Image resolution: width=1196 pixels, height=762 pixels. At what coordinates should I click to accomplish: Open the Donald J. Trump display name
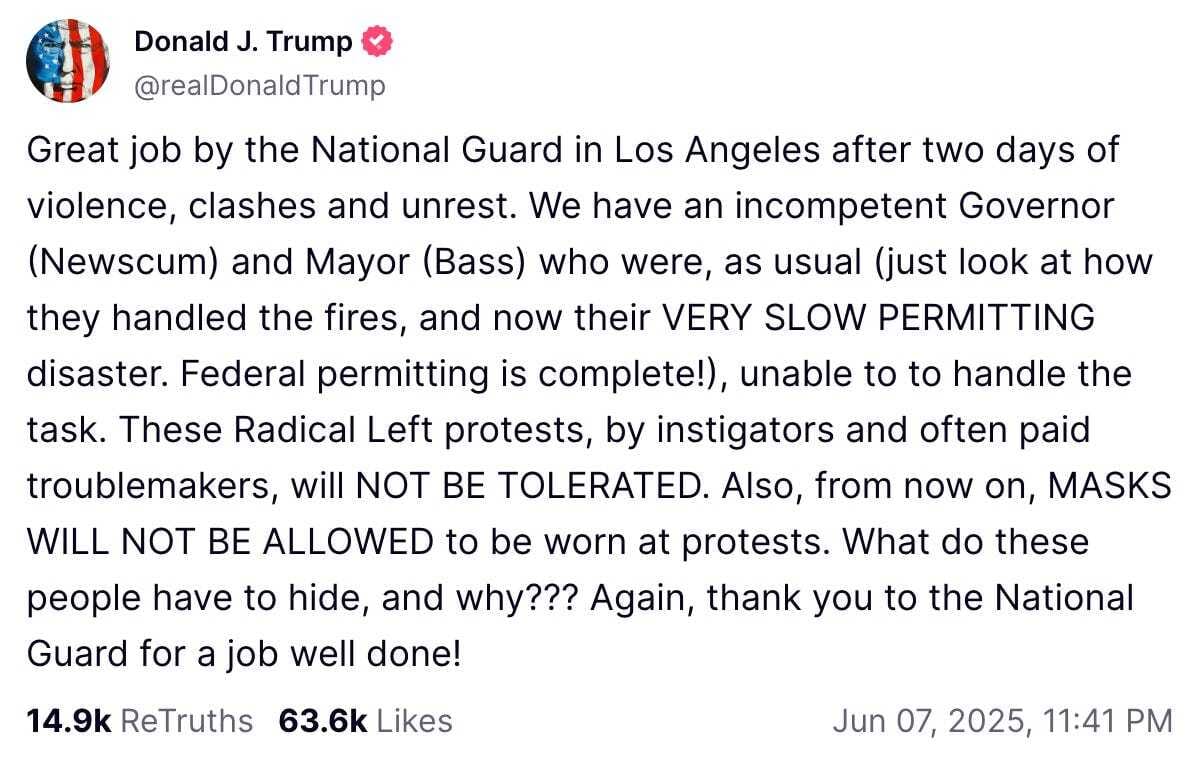coord(243,41)
